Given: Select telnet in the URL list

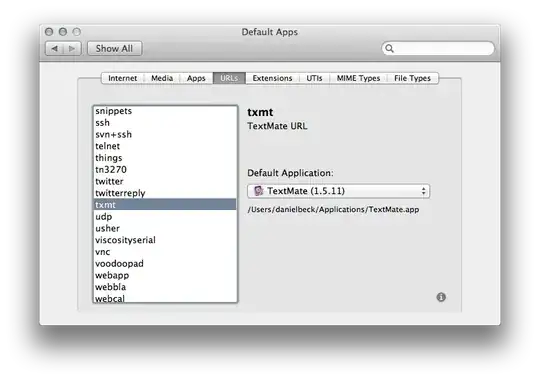Looking at the screenshot, I should 165,146.
